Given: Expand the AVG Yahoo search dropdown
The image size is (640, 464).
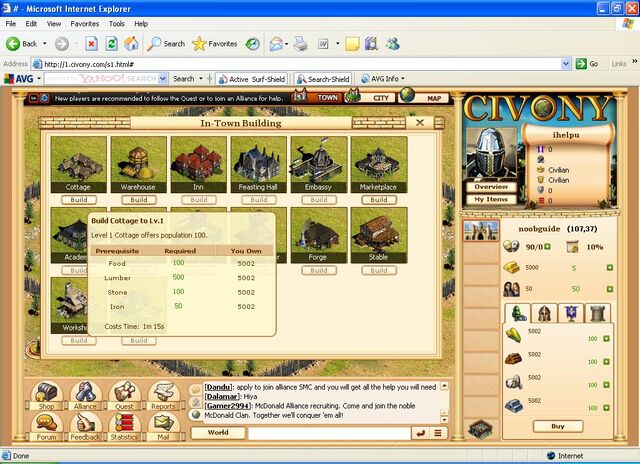Looking at the screenshot, I should point(163,78).
